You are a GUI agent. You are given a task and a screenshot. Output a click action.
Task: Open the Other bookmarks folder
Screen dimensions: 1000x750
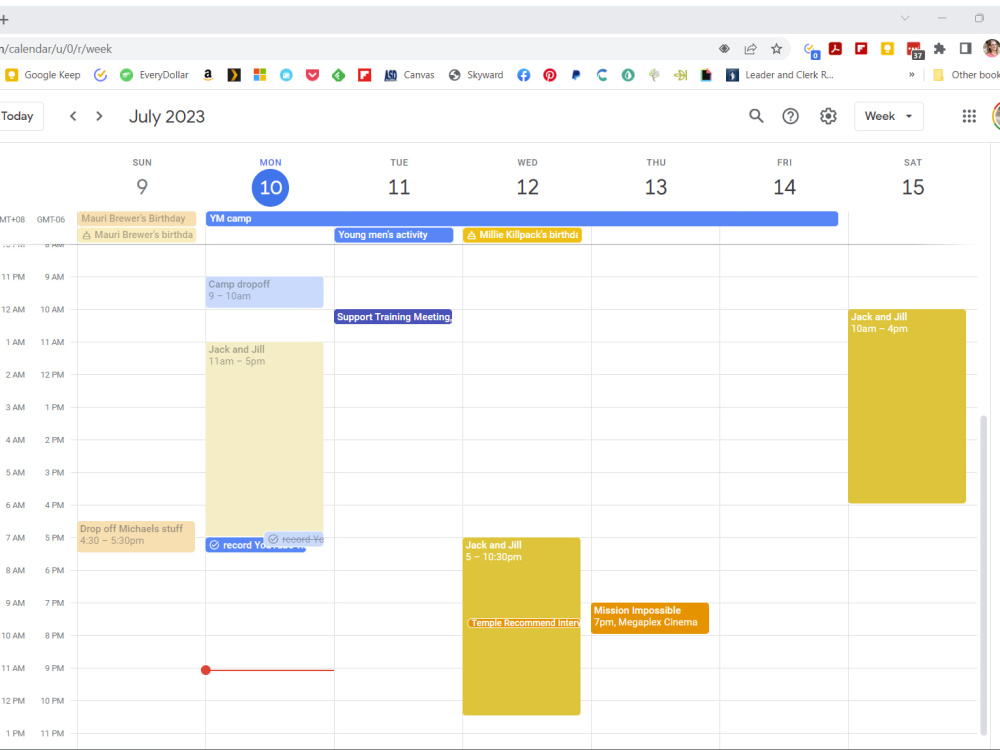click(966, 75)
